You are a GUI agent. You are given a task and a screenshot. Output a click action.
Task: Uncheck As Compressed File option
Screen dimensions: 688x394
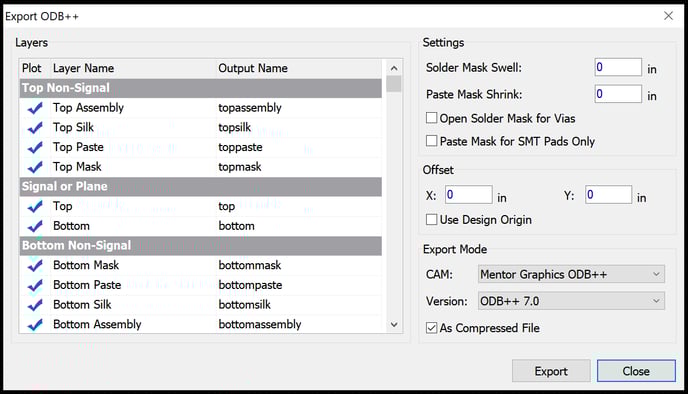click(432, 328)
